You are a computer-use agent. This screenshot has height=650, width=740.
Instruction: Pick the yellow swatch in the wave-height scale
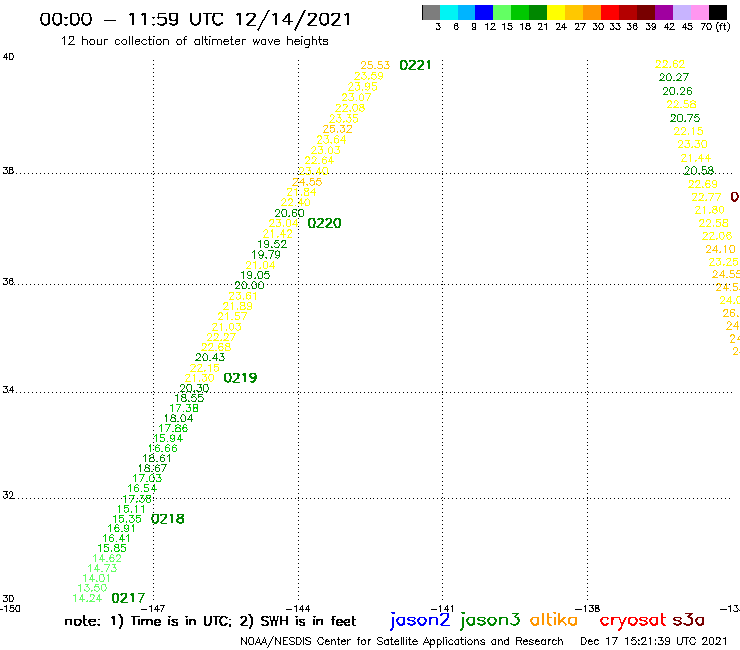[x=556, y=12]
